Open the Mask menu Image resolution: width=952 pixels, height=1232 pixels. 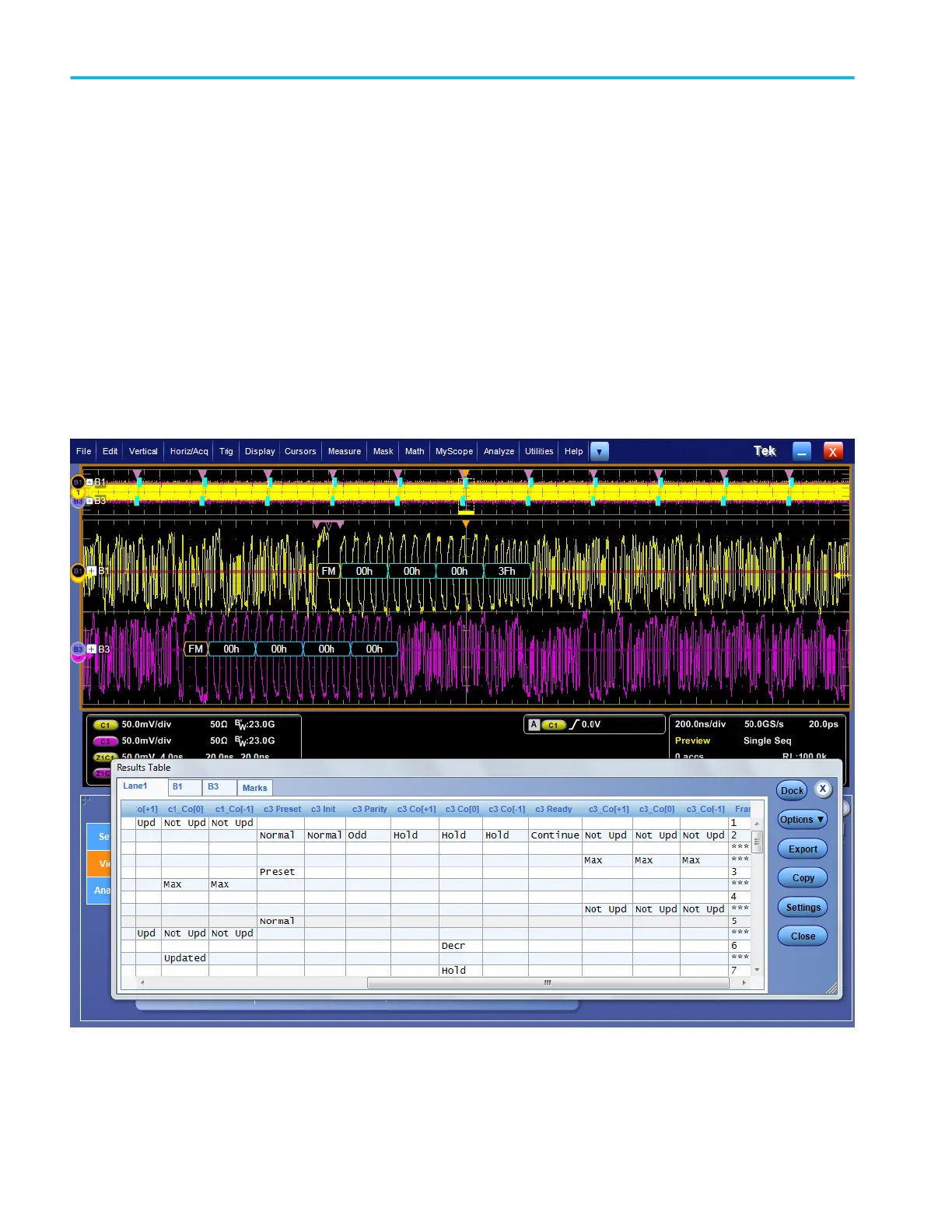(x=383, y=451)
